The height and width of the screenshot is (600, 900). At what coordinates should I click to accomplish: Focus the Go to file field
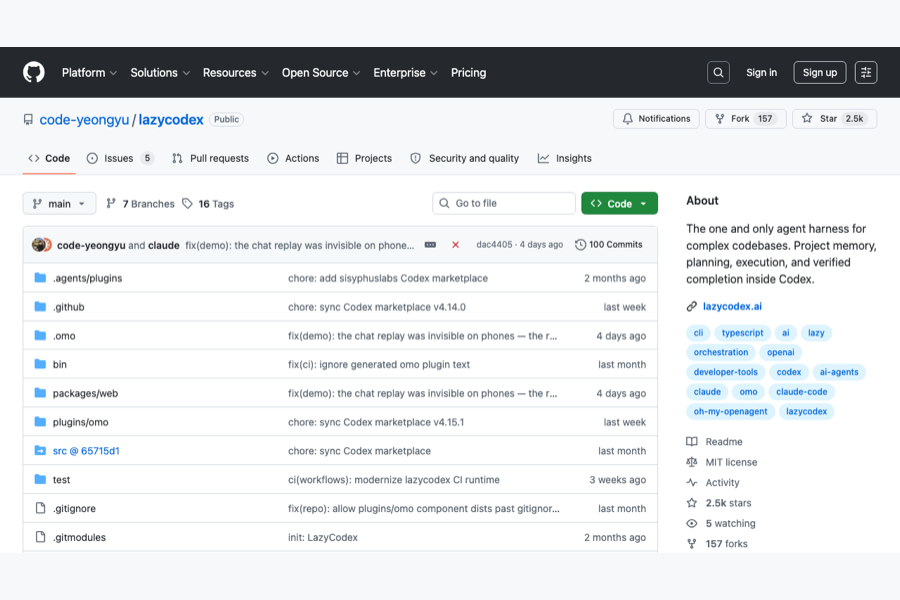[504, 203]
